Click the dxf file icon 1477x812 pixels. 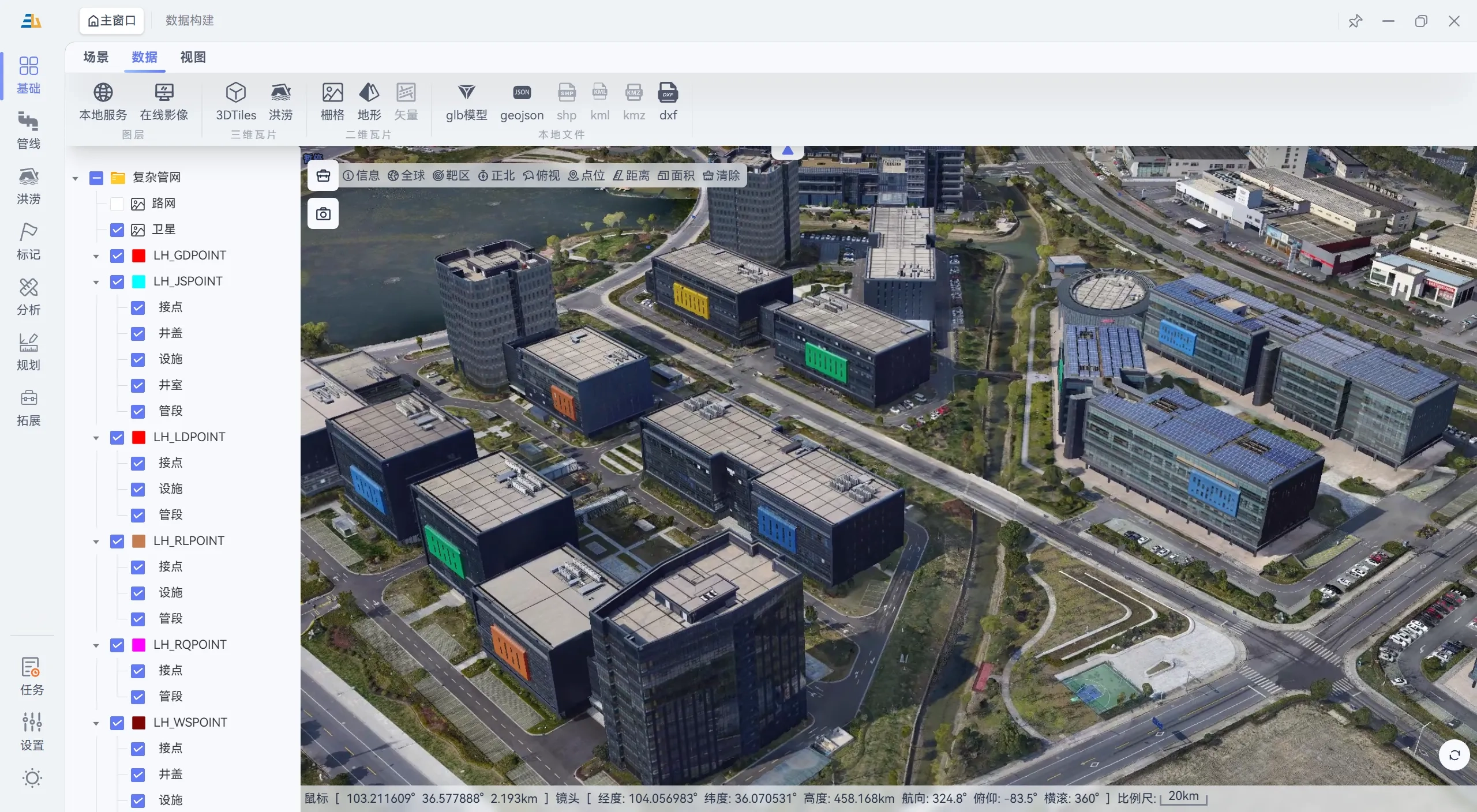668,92
